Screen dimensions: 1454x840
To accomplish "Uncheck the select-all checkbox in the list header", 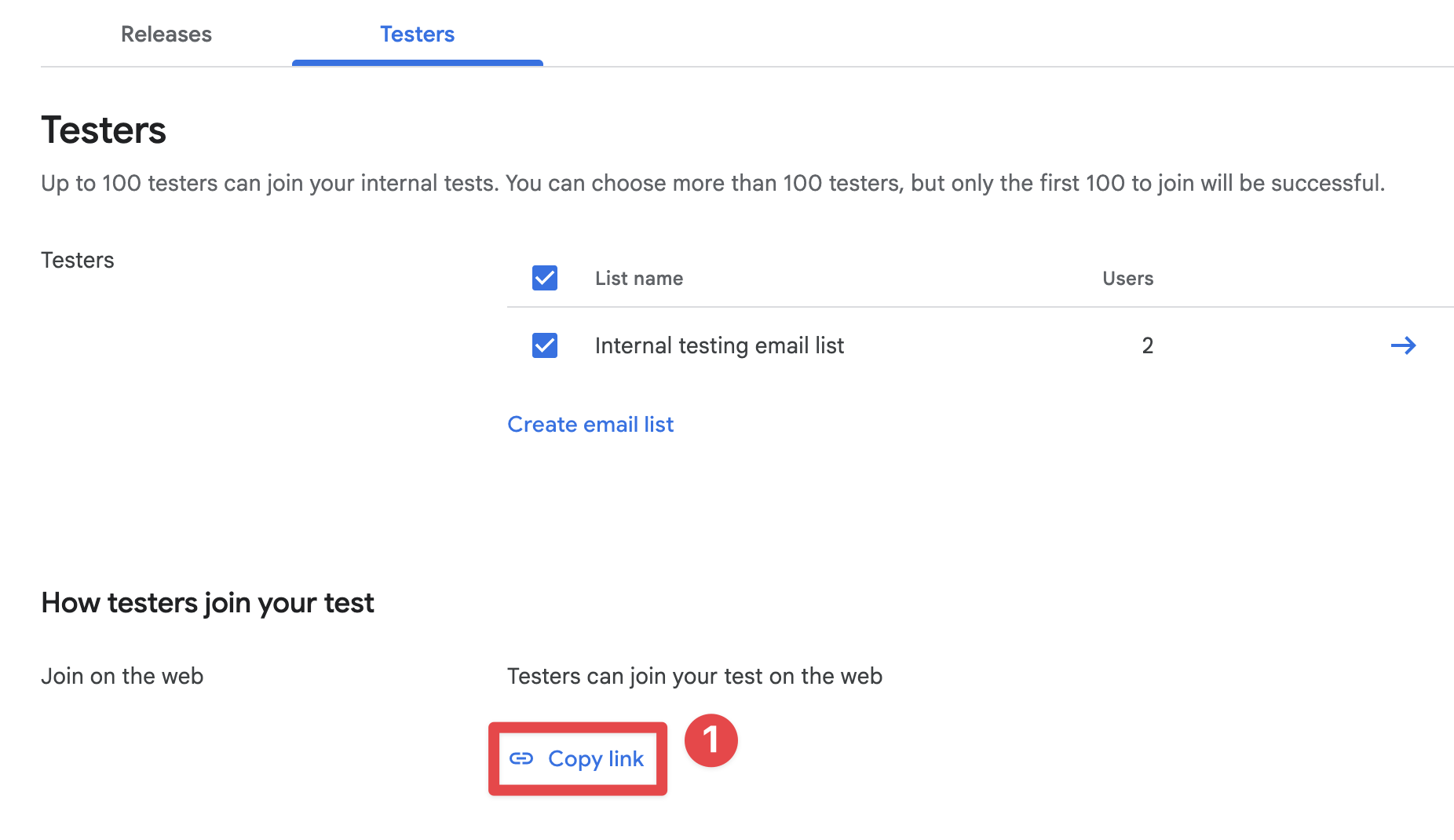I will (544, 278).
